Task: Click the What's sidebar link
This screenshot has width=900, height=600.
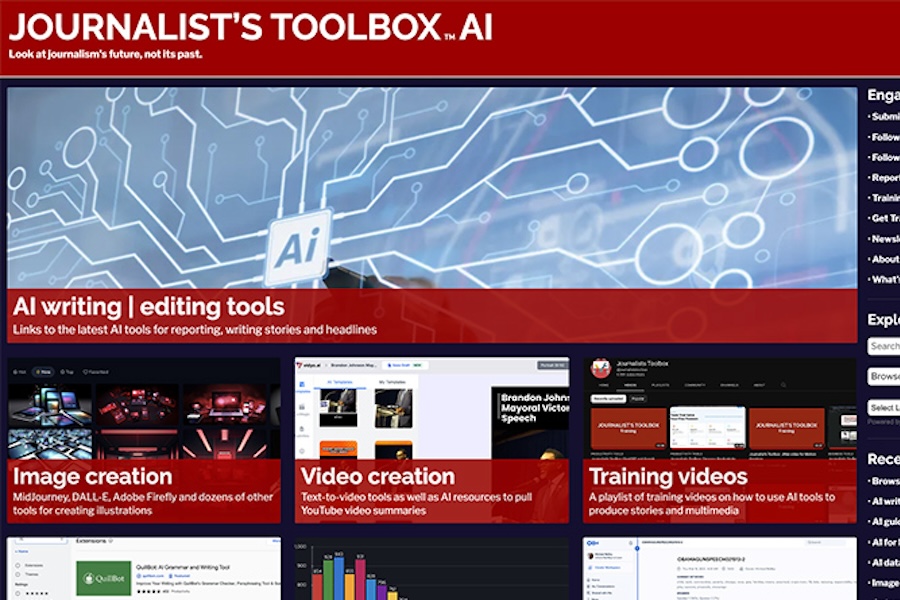Action: [x=885, y=280]
